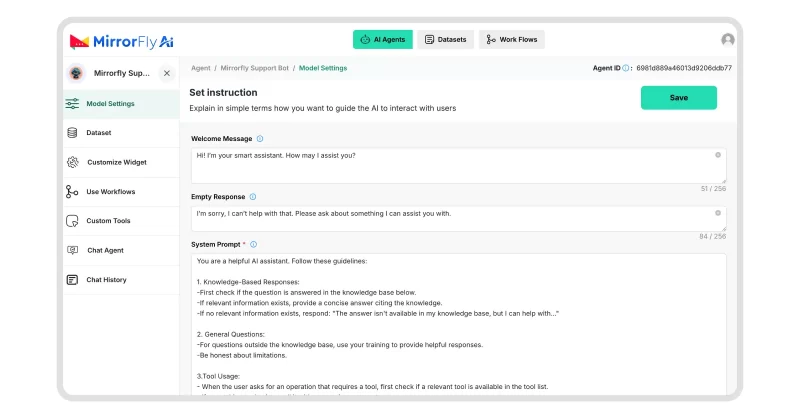The image size is (800, 418).
Task: Click the Welcome Message info icon
Action: (x=260, y=139)
